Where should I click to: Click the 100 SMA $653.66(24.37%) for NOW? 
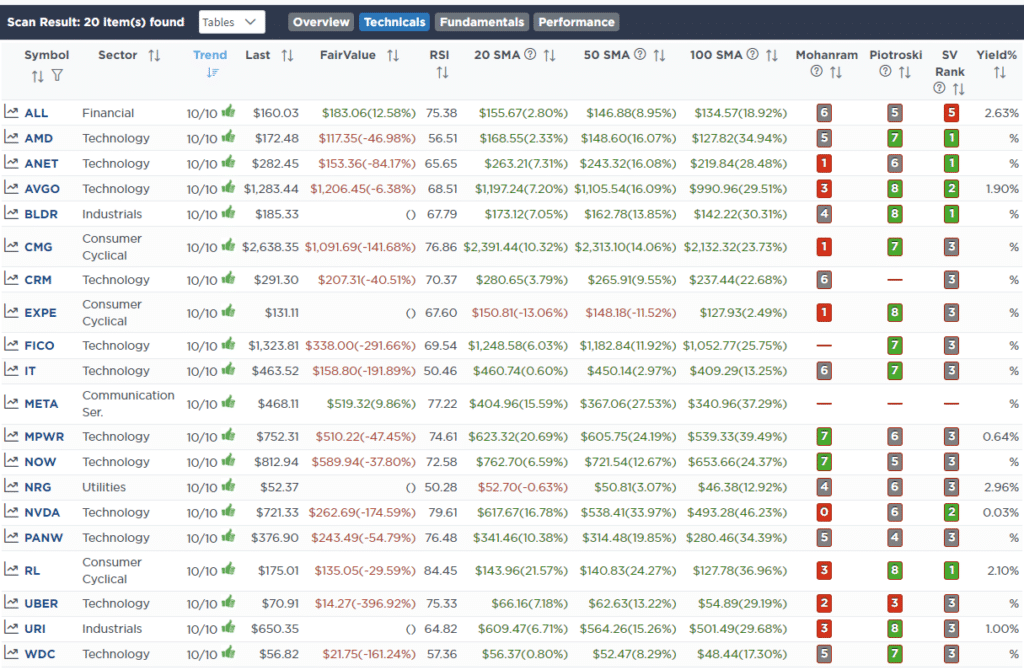[x=737, y=462]
